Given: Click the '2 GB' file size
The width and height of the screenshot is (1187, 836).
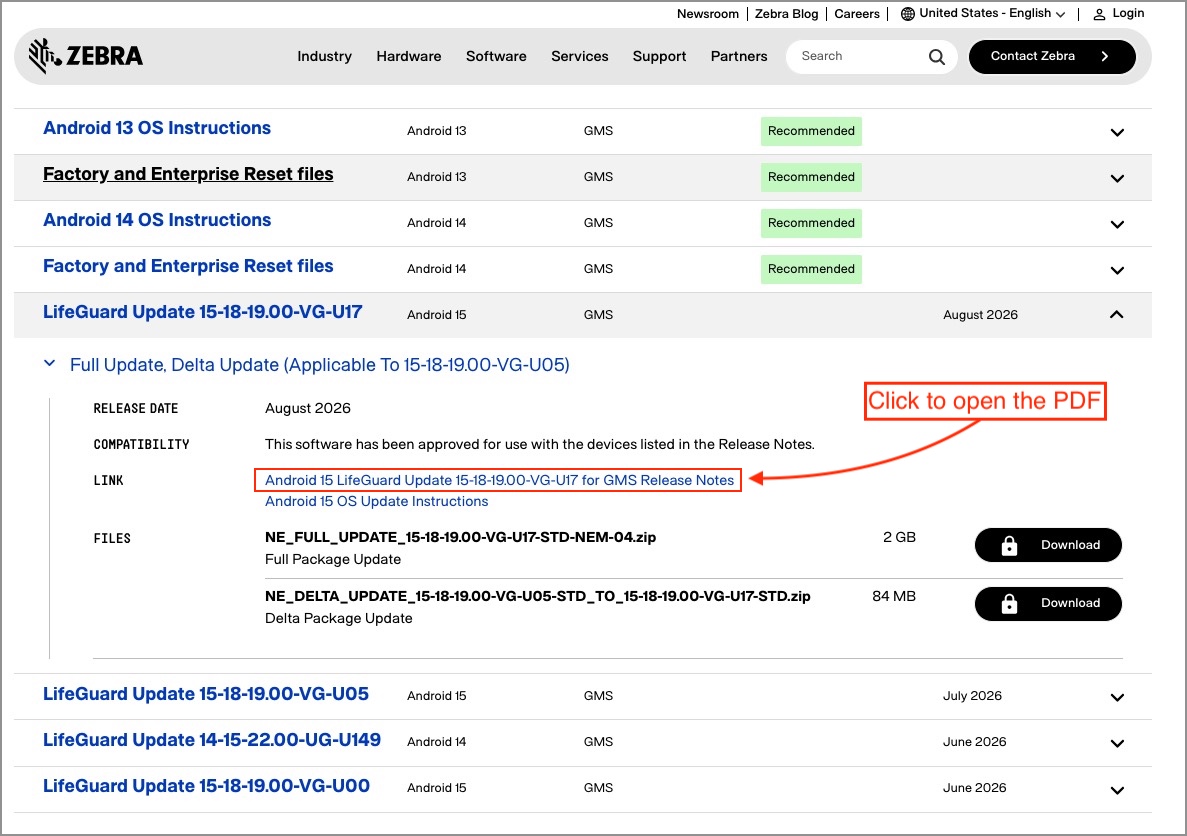Looking at the screenshot, I should [899, 538].
